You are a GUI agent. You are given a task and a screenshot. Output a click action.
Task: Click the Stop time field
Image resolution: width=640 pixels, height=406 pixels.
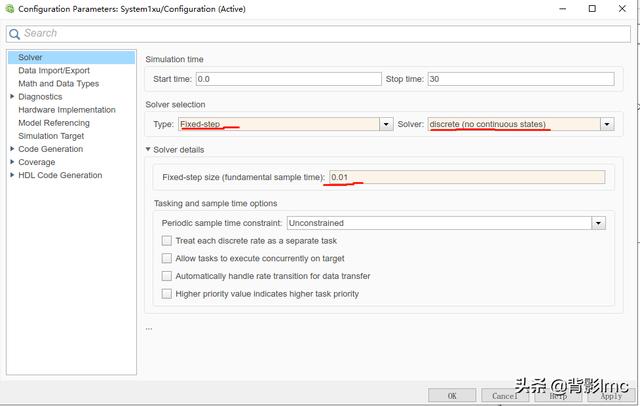coord(521,79)
